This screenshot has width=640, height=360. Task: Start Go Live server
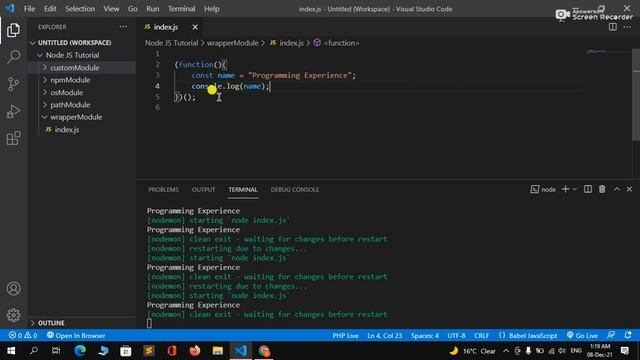click(582, 336)
